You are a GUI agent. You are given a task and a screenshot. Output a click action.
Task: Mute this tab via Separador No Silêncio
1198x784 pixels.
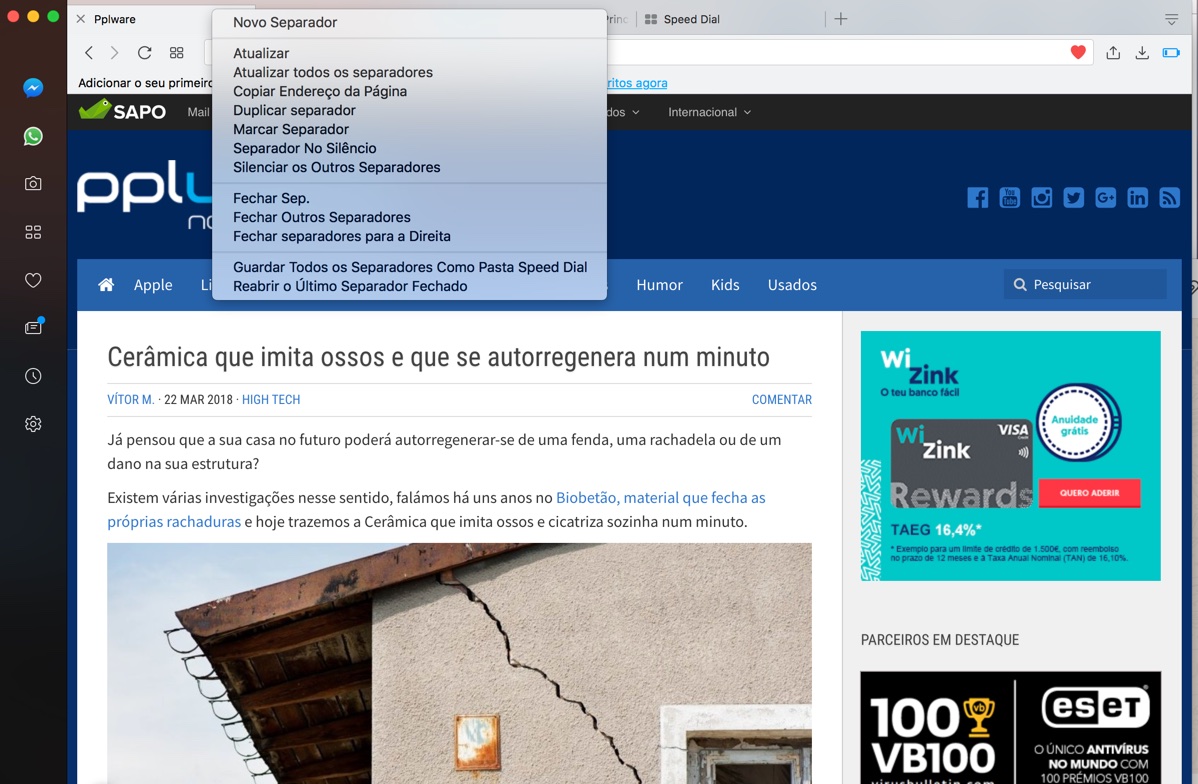pyautogui.click(x=305, y=147)
